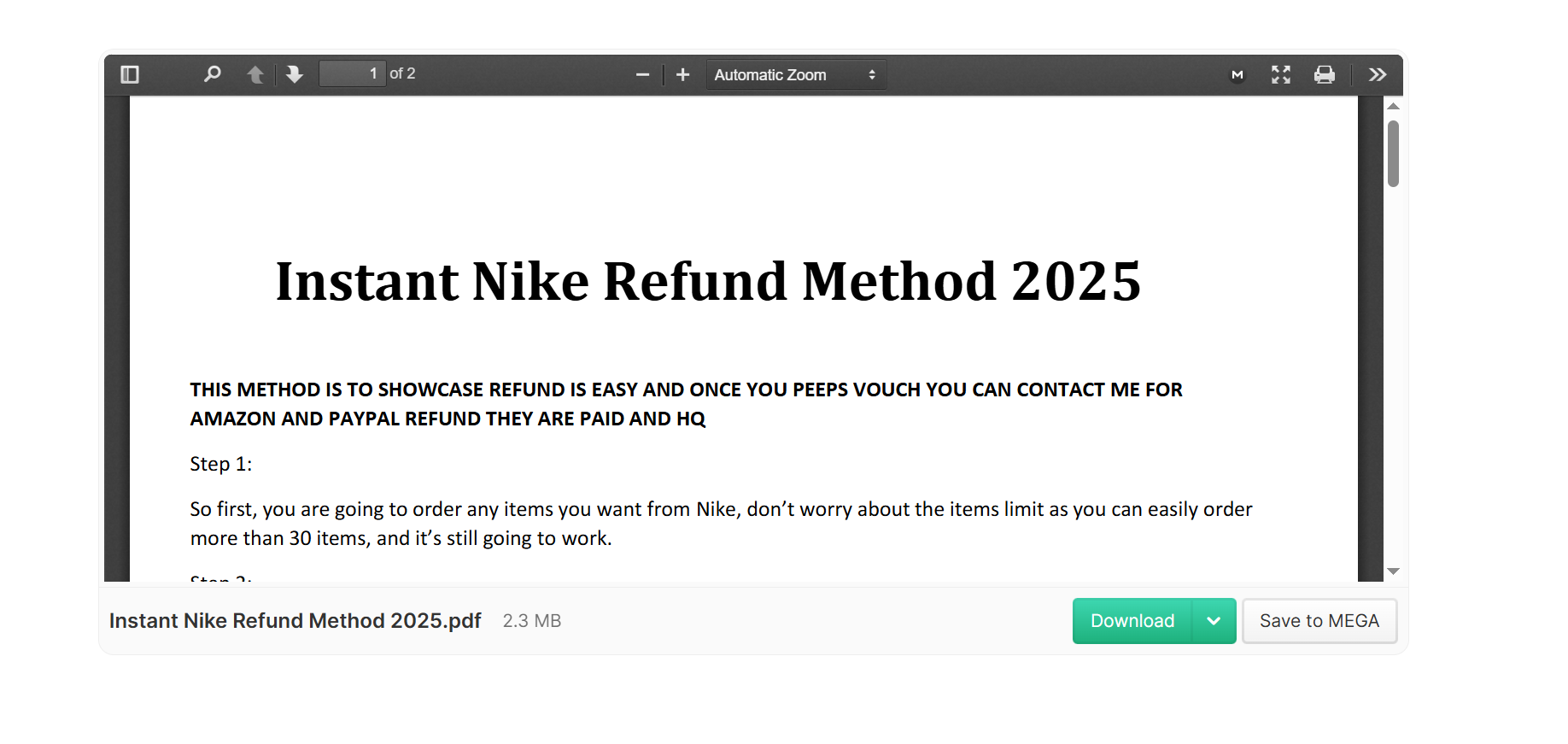
Task: Click the scrollbar down arrow
Action: (1394, 571)
